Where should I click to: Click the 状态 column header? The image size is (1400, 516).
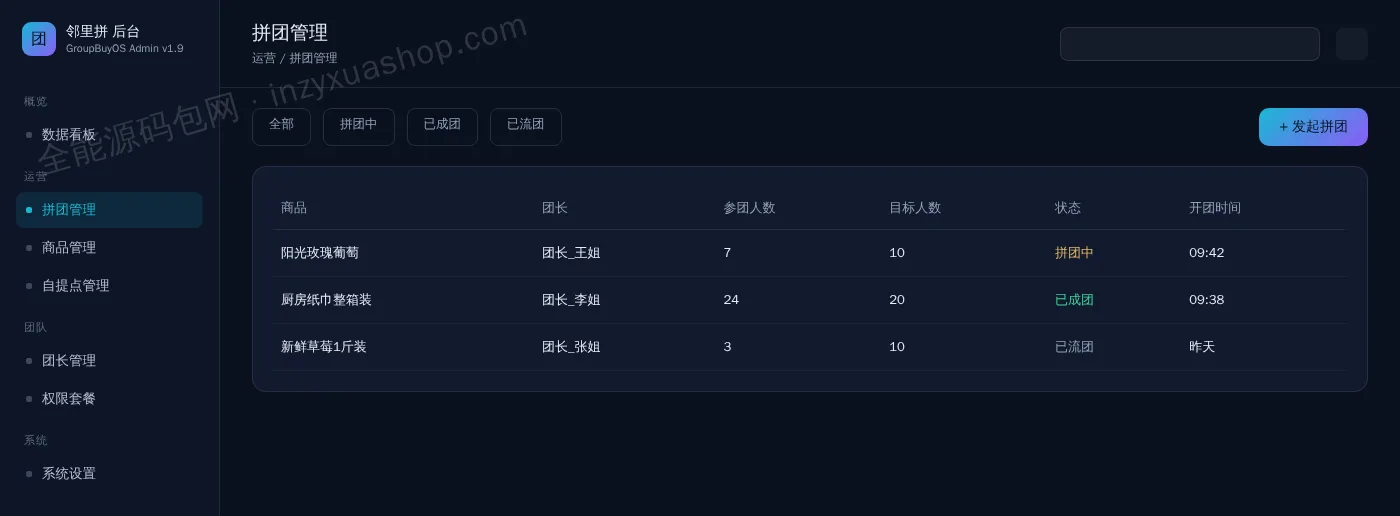pos(1068,208)
